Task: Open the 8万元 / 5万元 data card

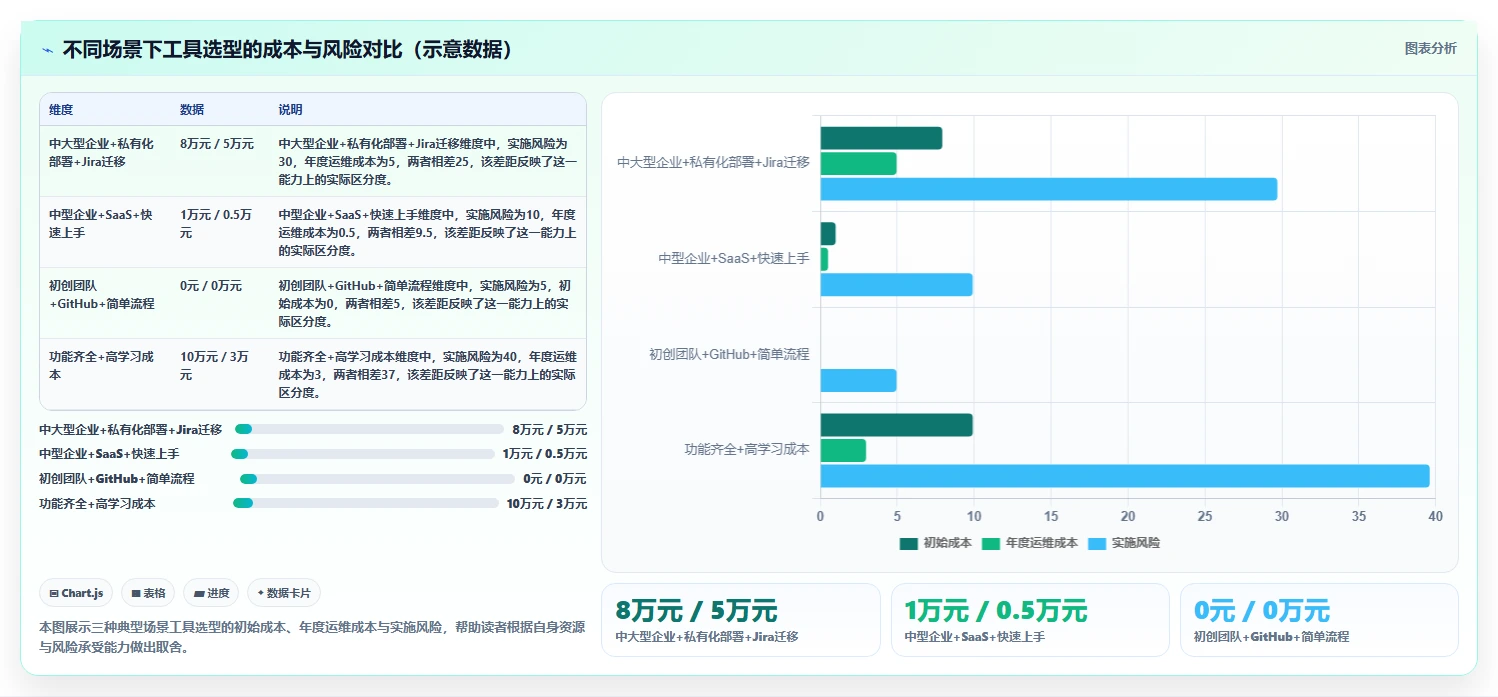Action: (x=741, y=620)
